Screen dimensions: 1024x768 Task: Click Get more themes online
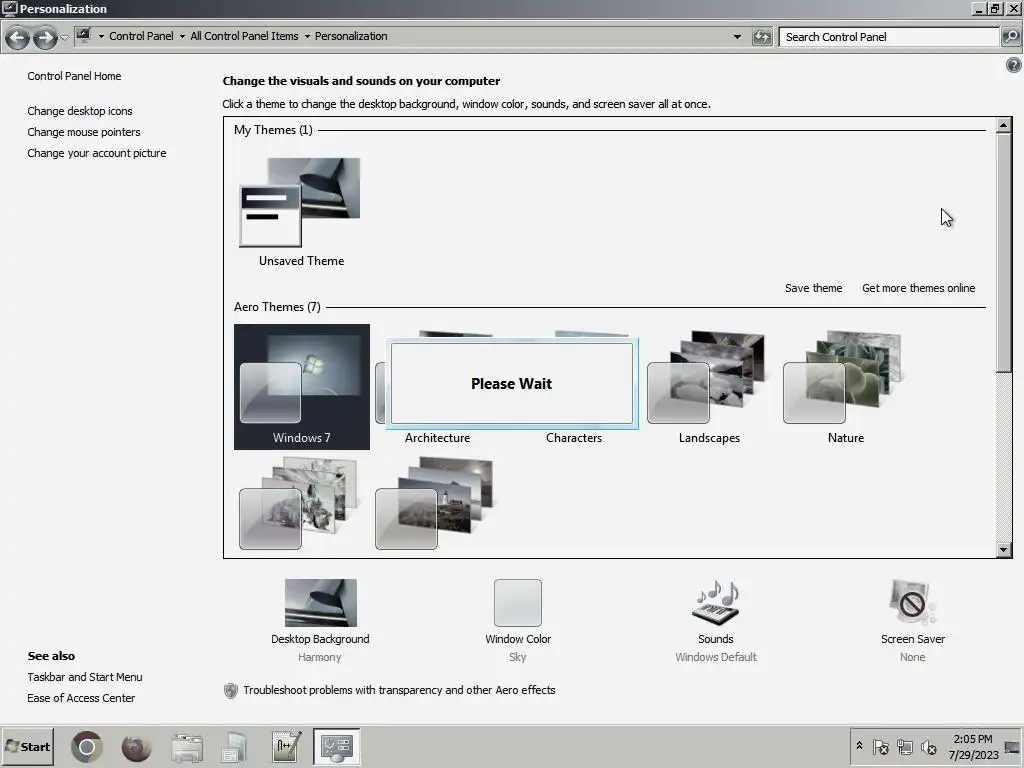click(x=918, y=288)
